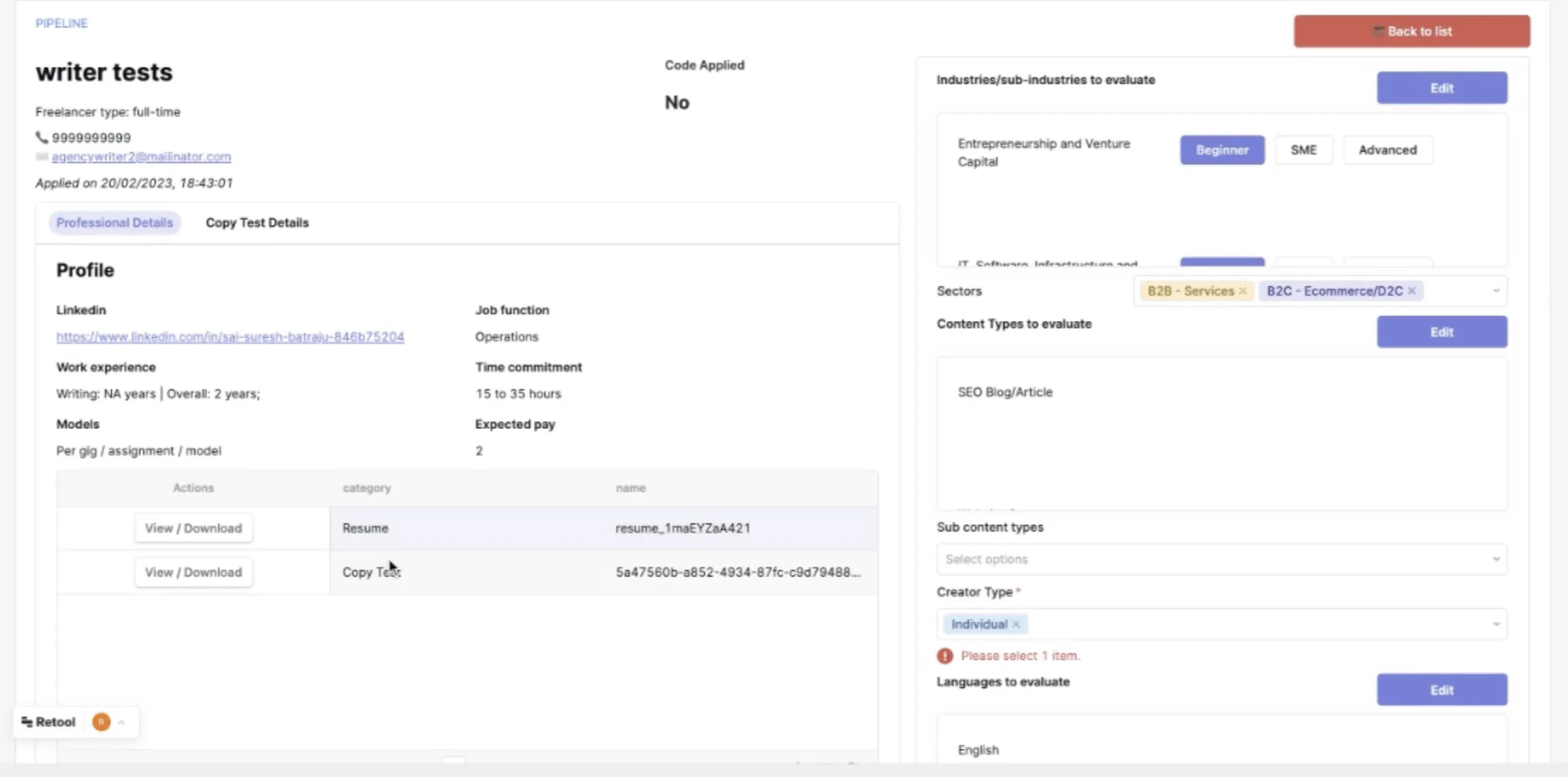
Task: Click the English language entry
Action: (x=978, y=750)
